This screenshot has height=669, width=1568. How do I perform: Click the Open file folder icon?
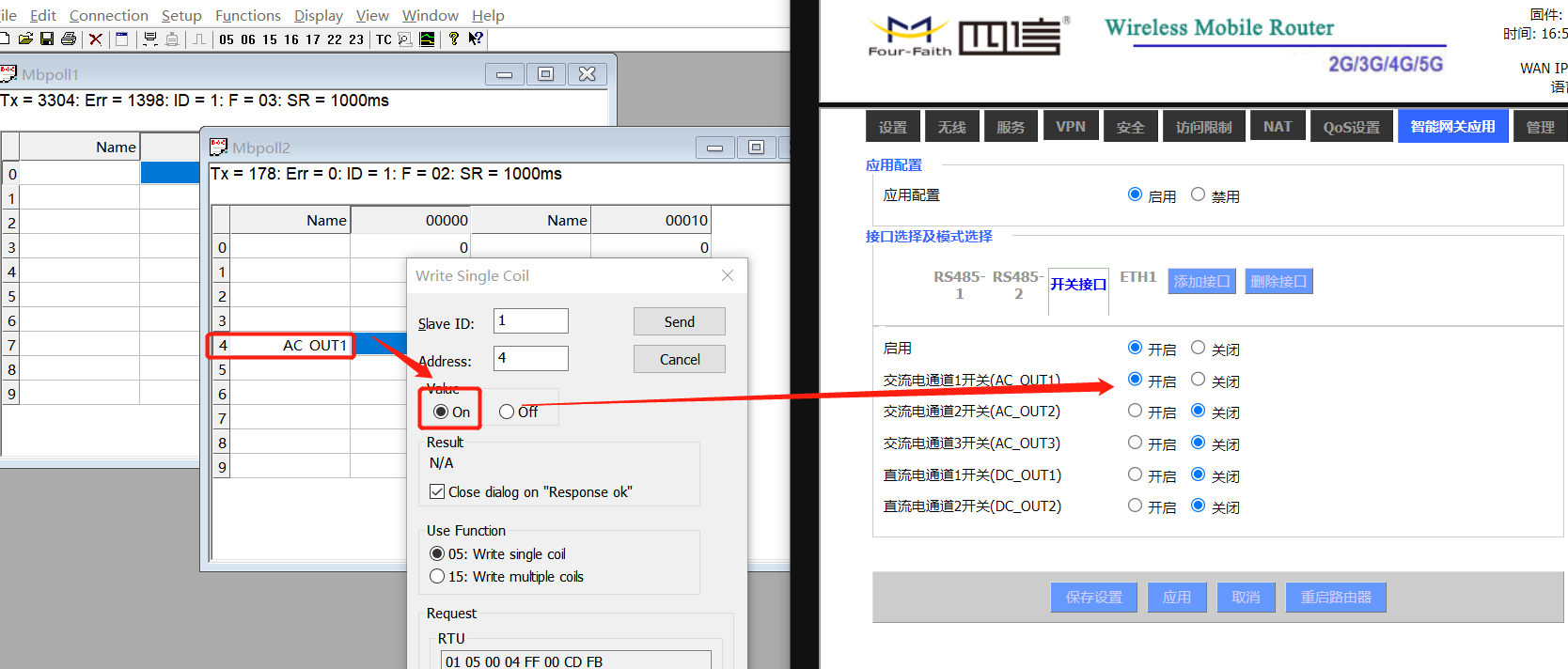tap(25, 39)
